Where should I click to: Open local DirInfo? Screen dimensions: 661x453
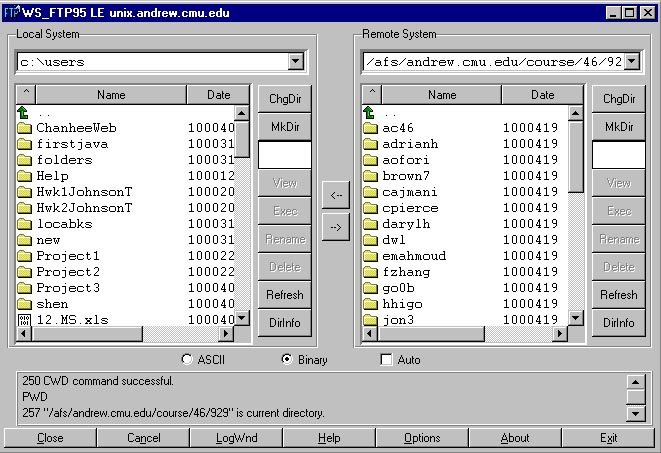click(285, 323)
